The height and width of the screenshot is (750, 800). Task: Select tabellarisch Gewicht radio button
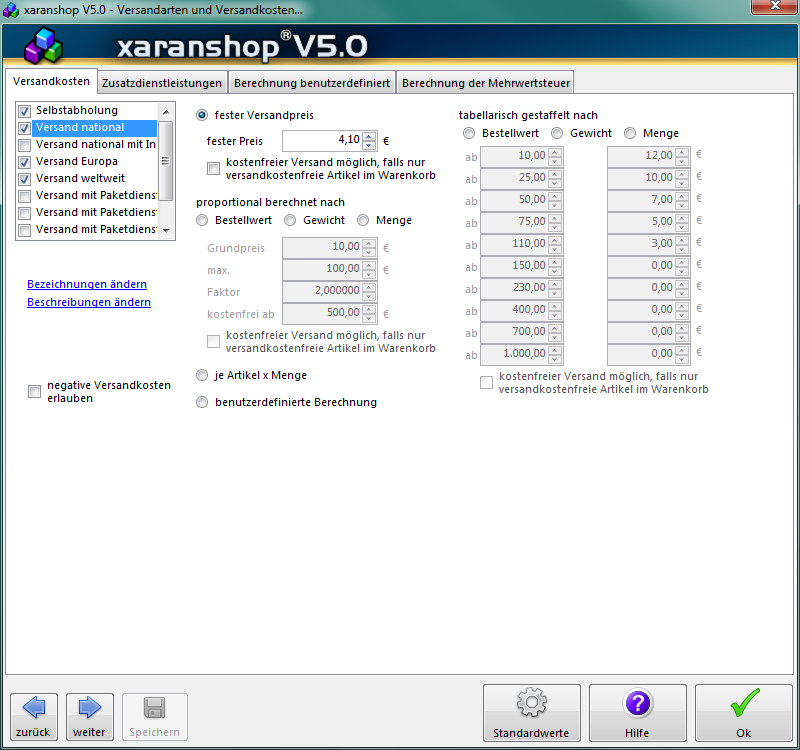[557, 133]
